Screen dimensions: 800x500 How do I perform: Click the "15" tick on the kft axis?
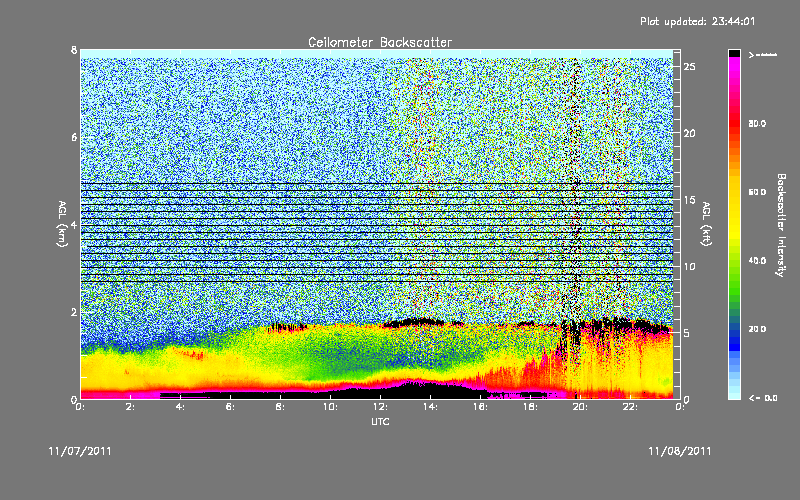[689, 200]
